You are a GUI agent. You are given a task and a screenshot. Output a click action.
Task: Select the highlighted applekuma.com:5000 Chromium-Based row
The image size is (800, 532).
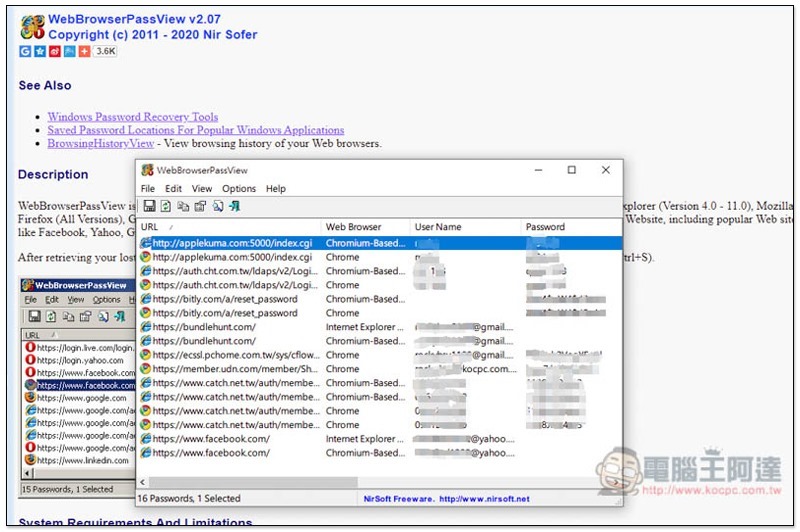[x=380, y=243]
